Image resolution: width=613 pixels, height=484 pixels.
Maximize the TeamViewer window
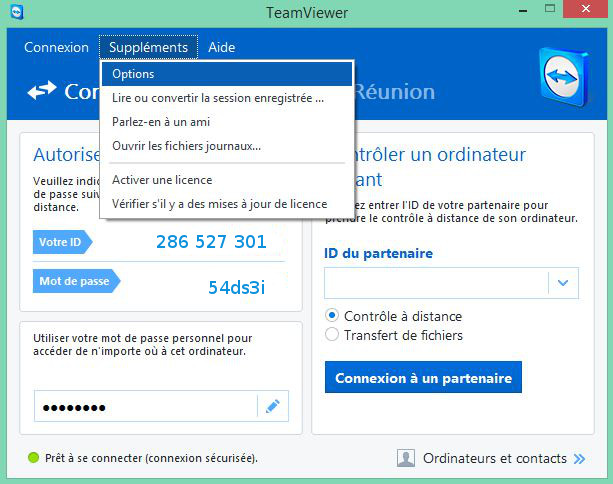(x=550, y=9)
